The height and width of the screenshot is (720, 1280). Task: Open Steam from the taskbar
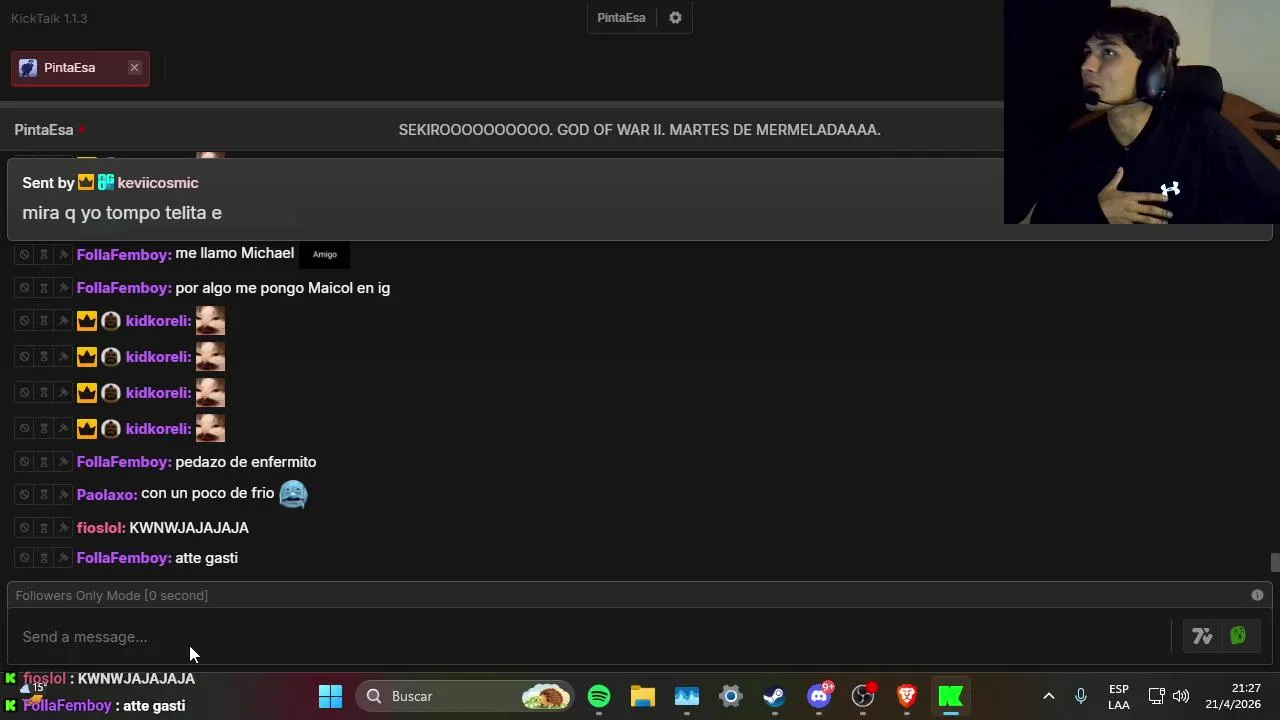(775, 696)
